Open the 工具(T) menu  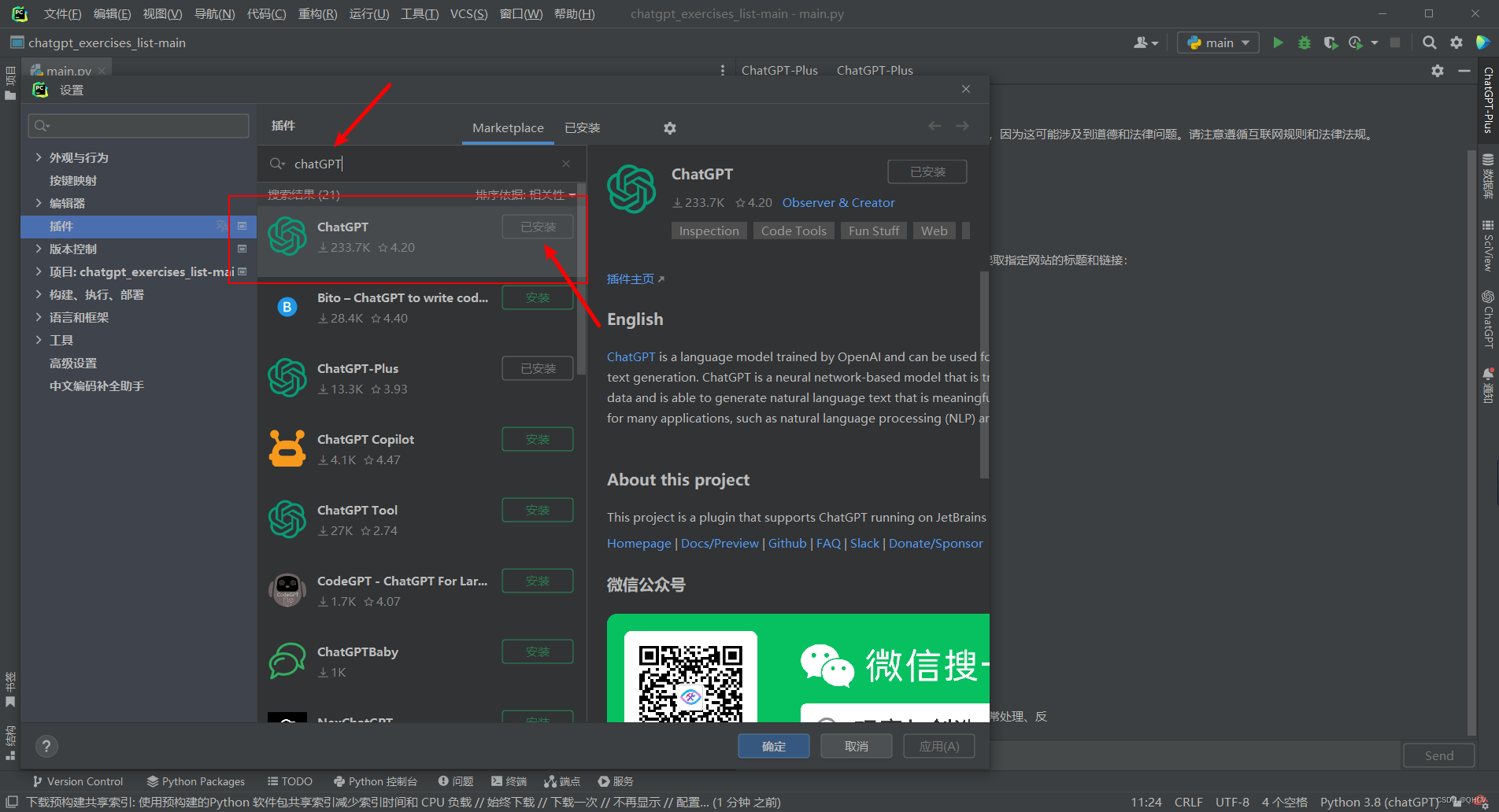[x=420, y=14]
